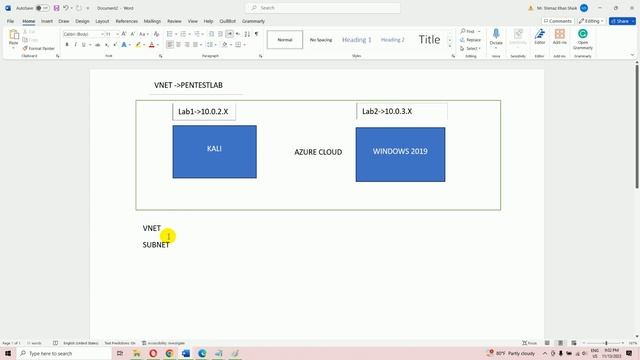Screen dimensions: 640x360
Task: Switch to the Draw tab
Action: [x=64, y=21]
